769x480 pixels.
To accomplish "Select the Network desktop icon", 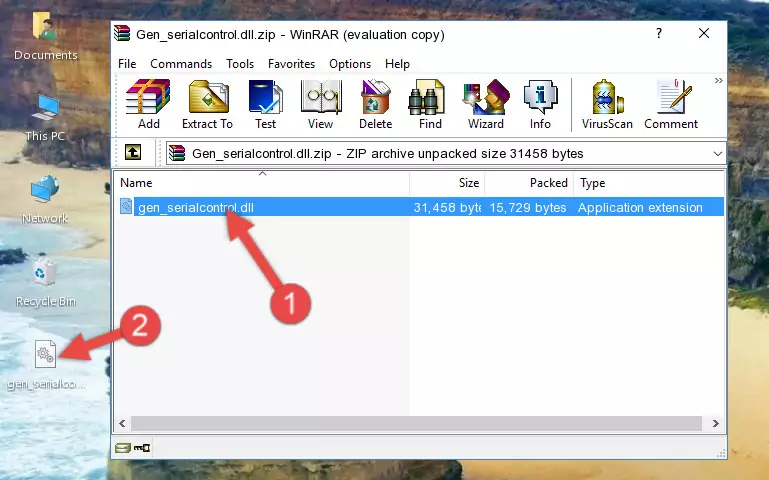I will (x=45, y=200).
